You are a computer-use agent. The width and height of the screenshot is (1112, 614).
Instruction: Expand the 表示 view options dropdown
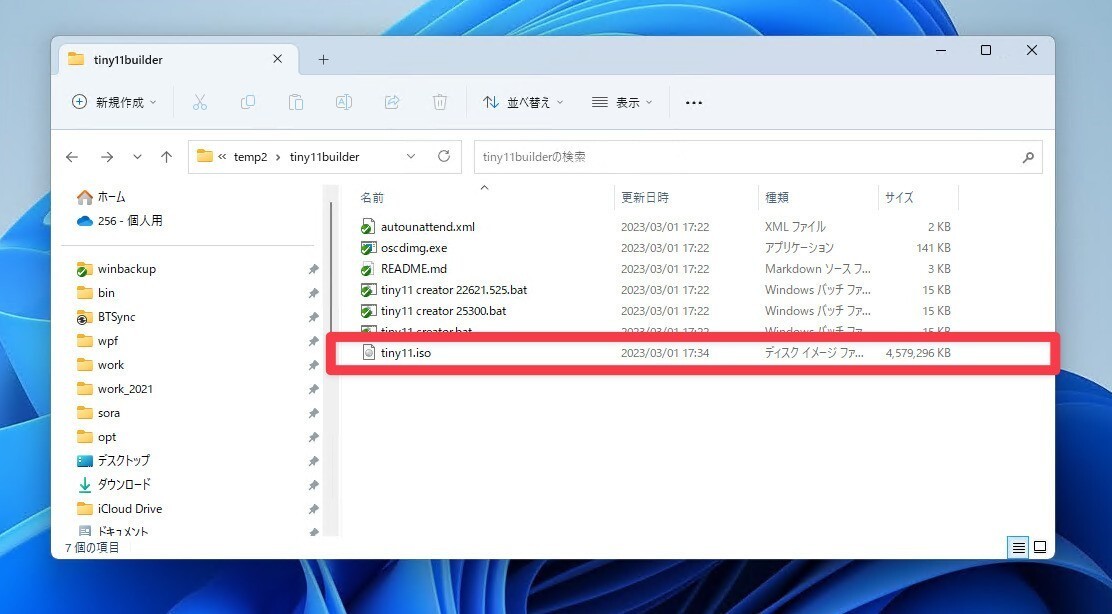[x=622, y=102]
